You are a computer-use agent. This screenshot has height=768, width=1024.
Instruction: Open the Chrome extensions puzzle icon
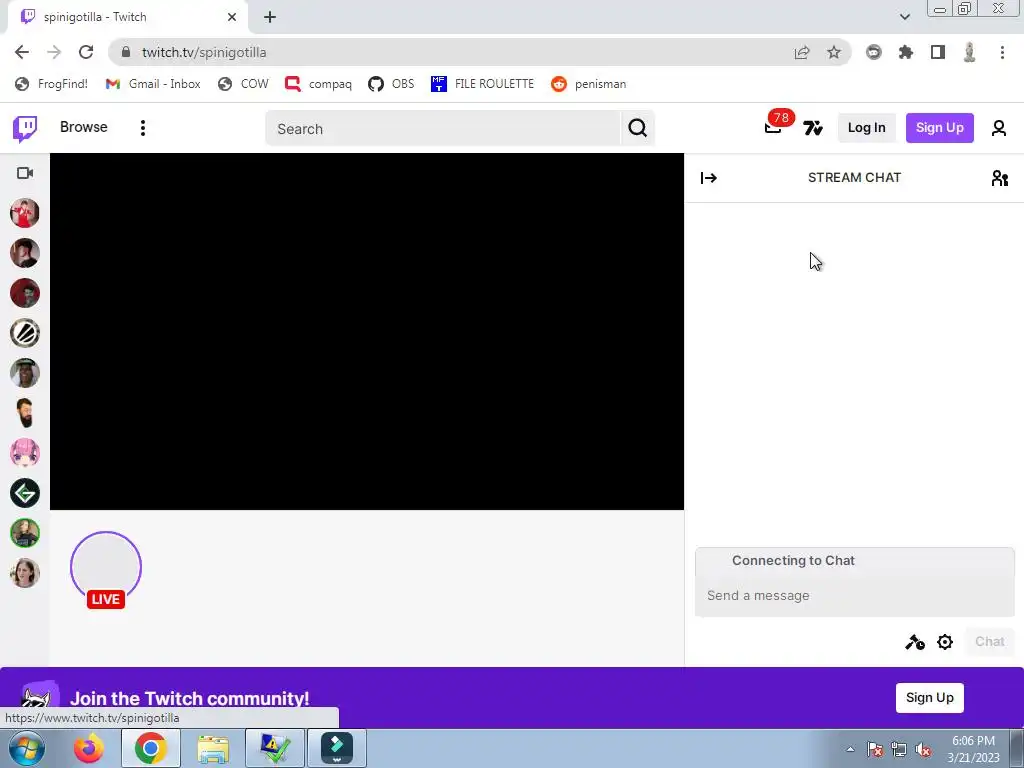(906, 52)
